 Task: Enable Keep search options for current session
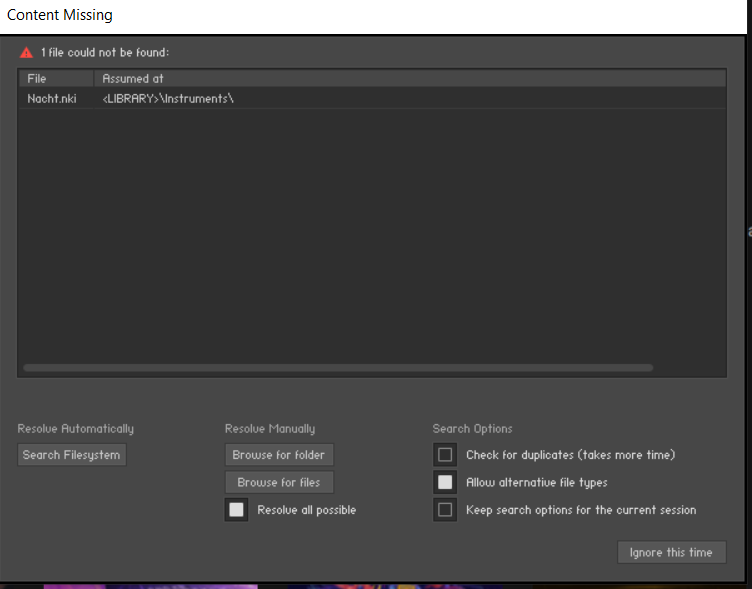[445, 510]
